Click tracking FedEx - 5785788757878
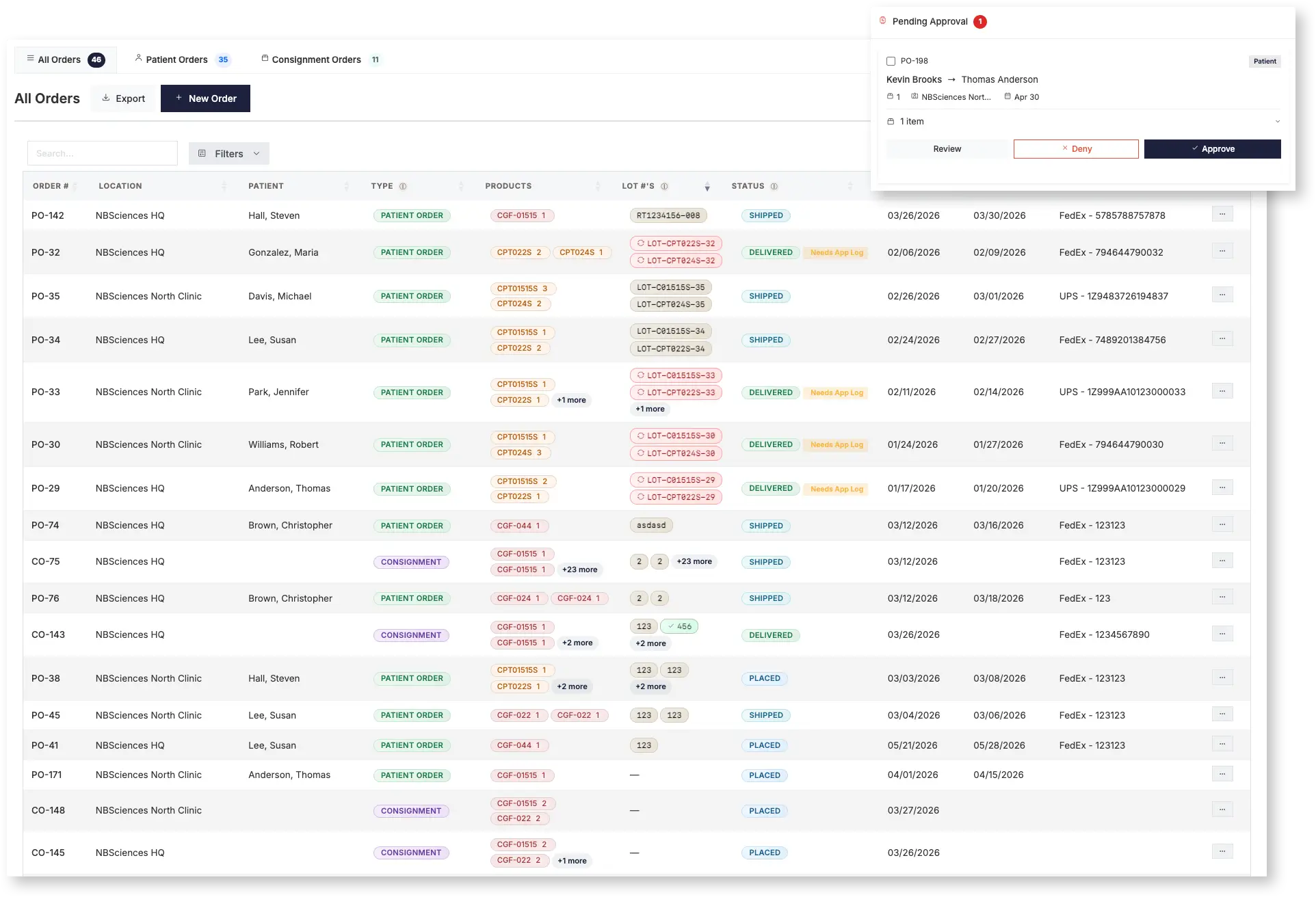The width and height of the screenshot is (1316, 897). (1112, 215)
